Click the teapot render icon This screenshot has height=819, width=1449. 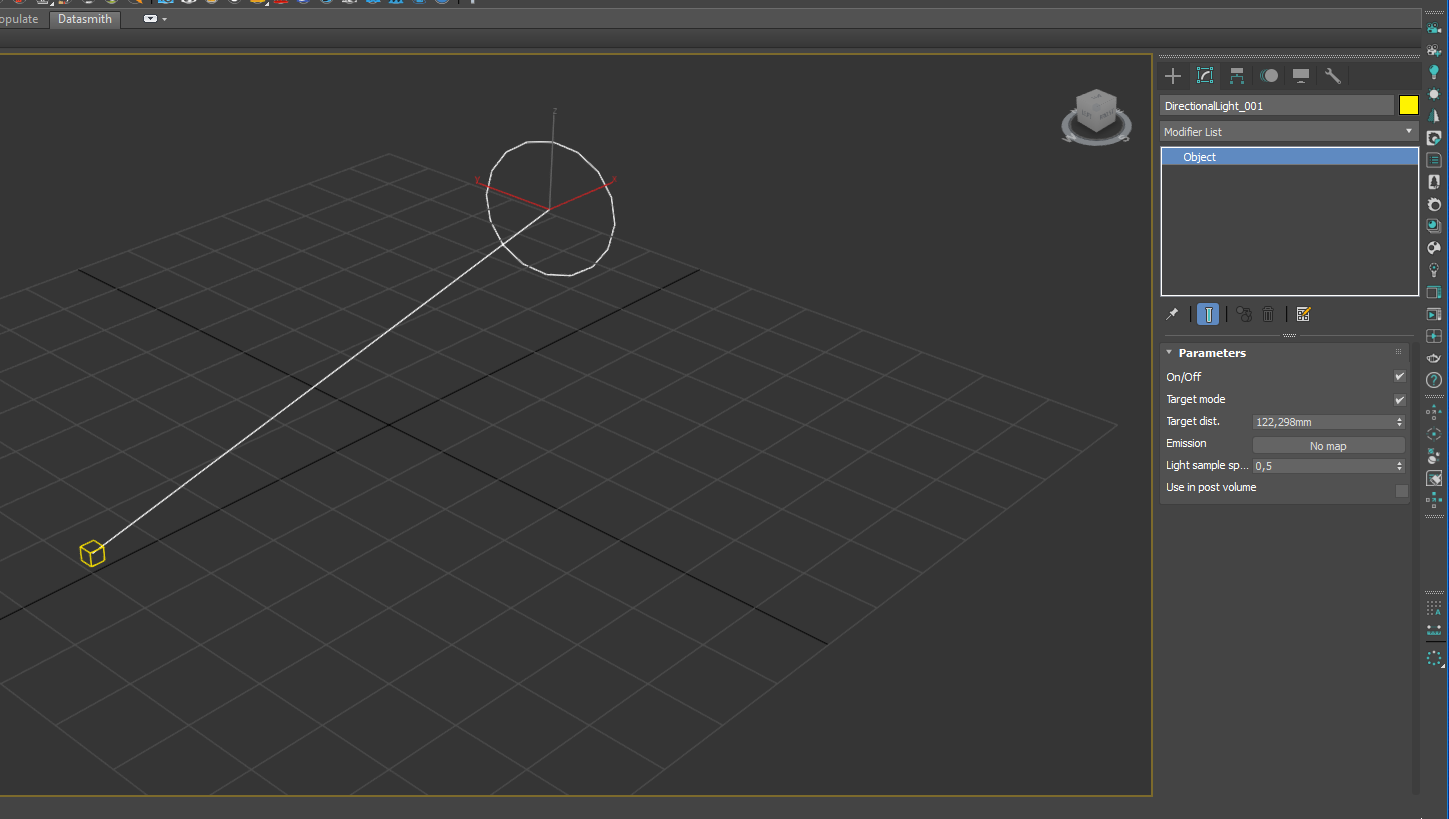click(x=1434, y=358)
